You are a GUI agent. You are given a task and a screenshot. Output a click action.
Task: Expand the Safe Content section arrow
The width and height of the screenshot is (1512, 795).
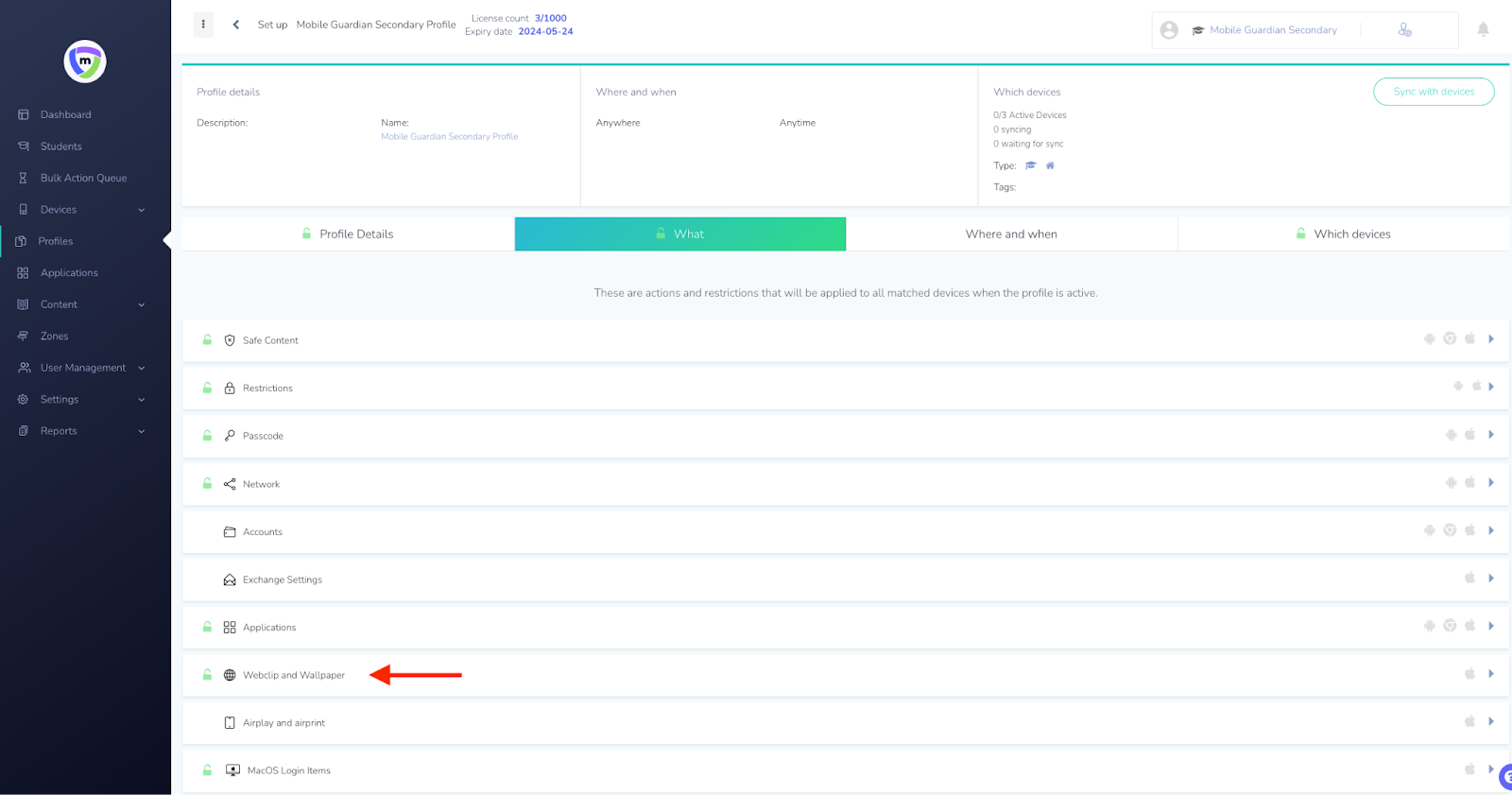(1491, 338)
